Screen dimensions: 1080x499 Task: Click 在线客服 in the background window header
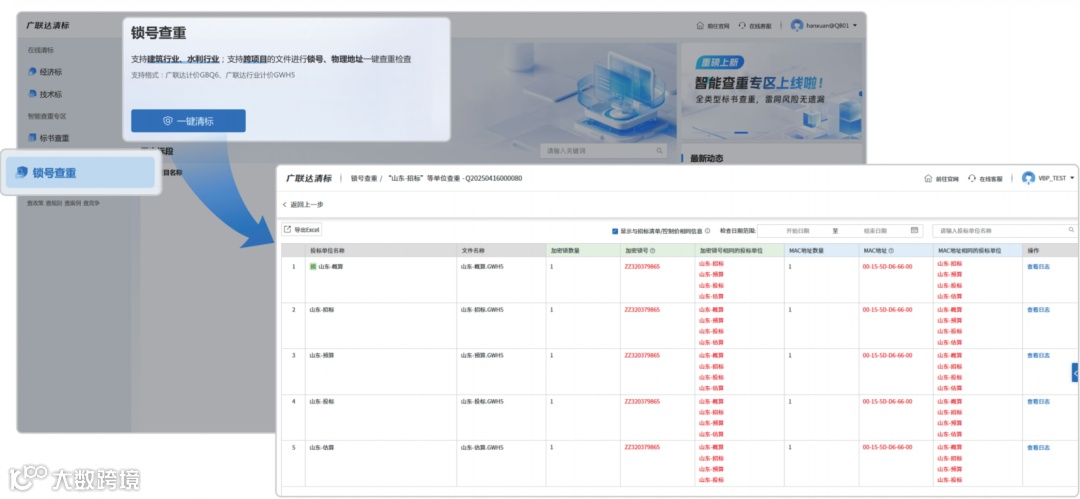coord(754,26)
